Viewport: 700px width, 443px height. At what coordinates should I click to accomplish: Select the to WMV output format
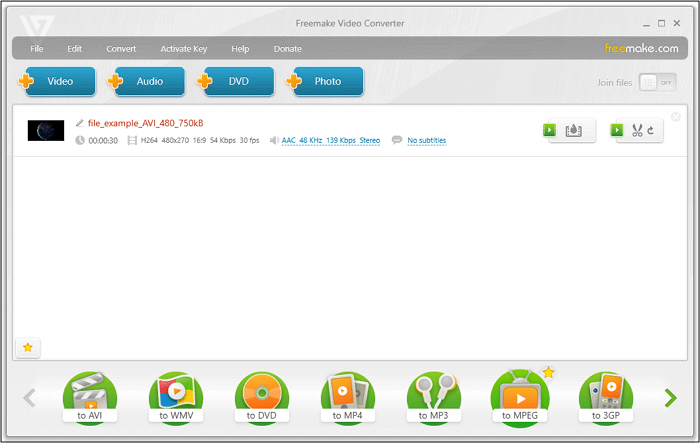pyautogui.click(x=175, y=397)
